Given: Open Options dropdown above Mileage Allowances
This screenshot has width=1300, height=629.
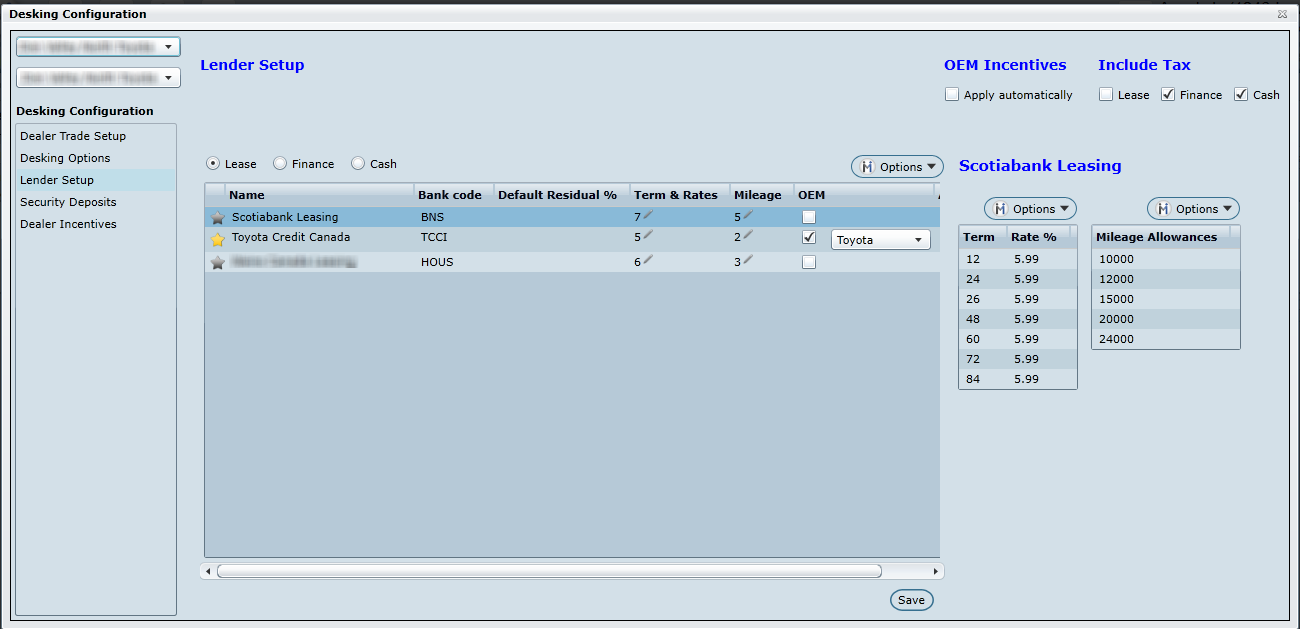Looking at the screenshot, I should click(x=1193, y=209).
